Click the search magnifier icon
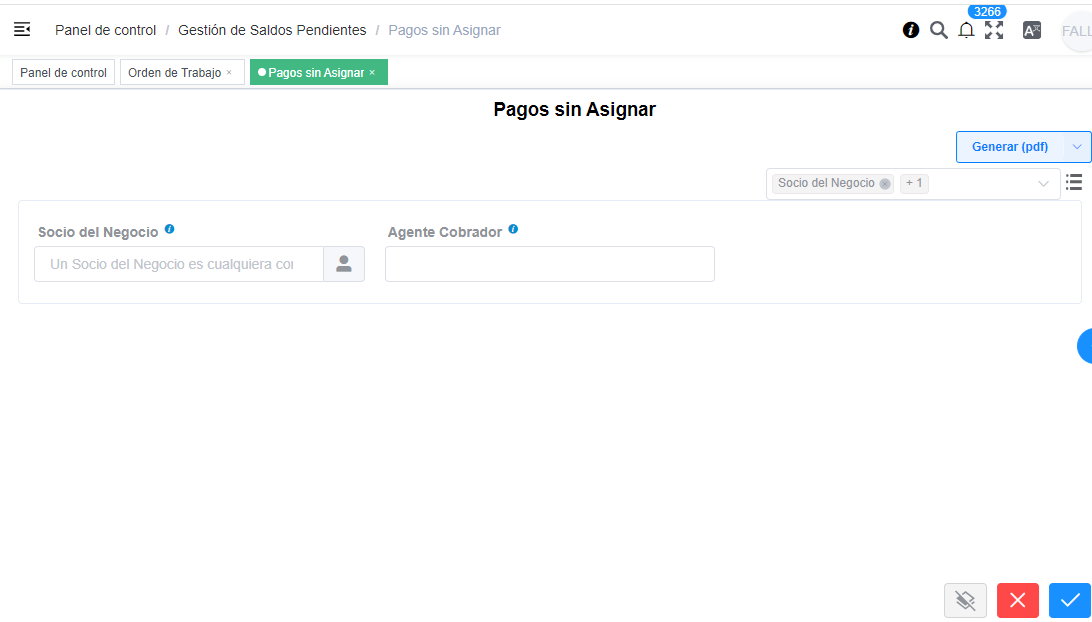1092x622 pixels. click(938, 30)
